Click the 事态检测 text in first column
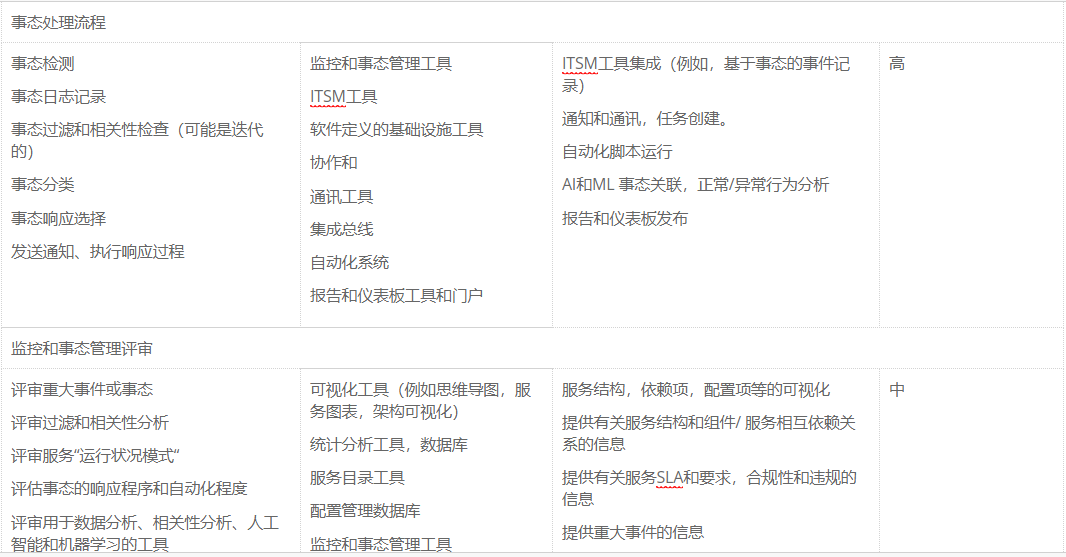The height and width of the screenshot is (557, 1066). 42,64
